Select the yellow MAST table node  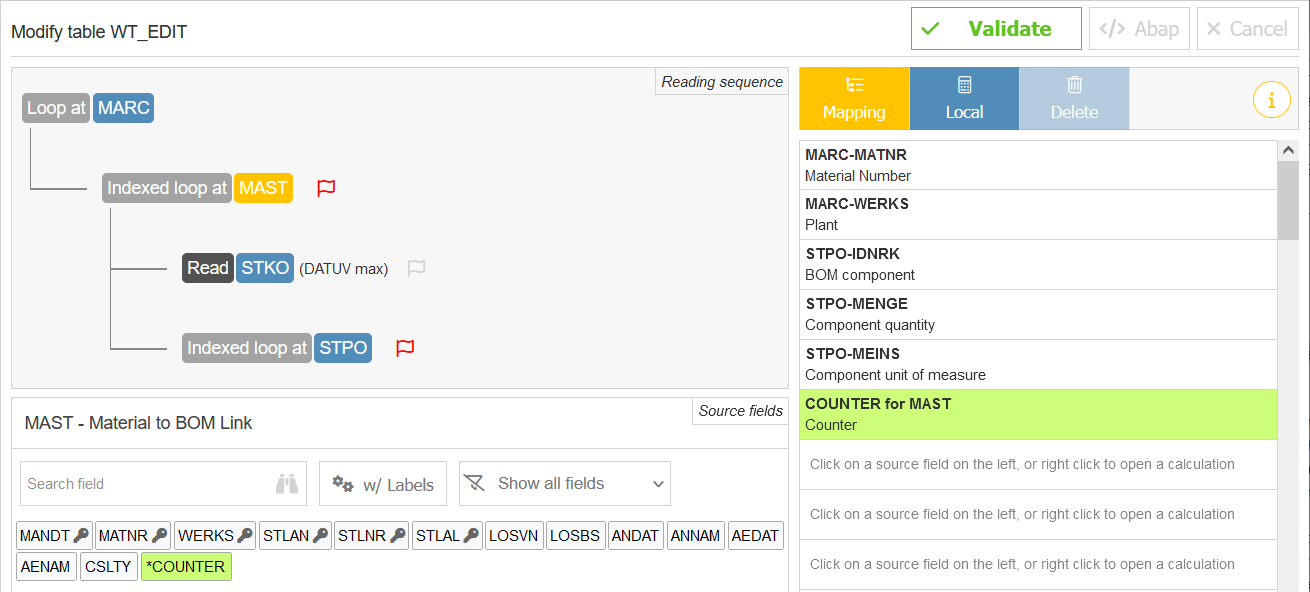tap(264, 188)
